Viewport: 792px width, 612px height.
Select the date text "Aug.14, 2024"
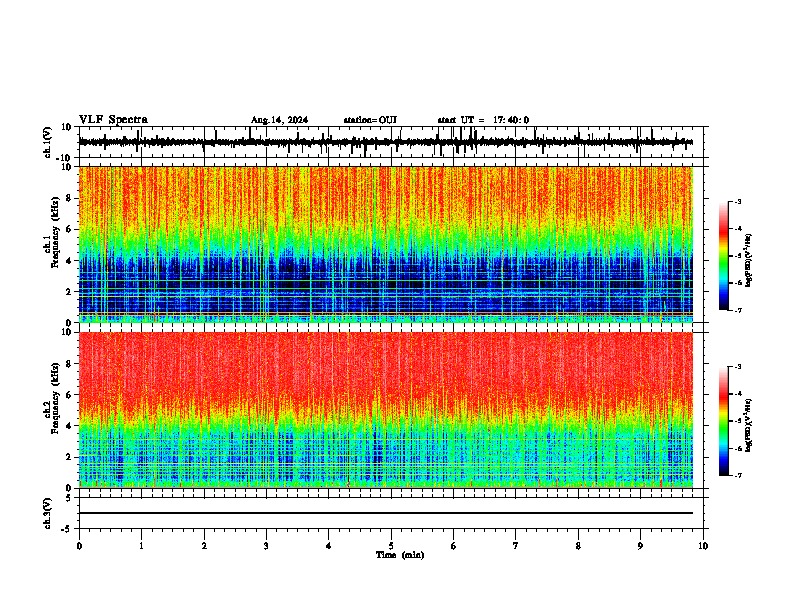click(279, 120)
